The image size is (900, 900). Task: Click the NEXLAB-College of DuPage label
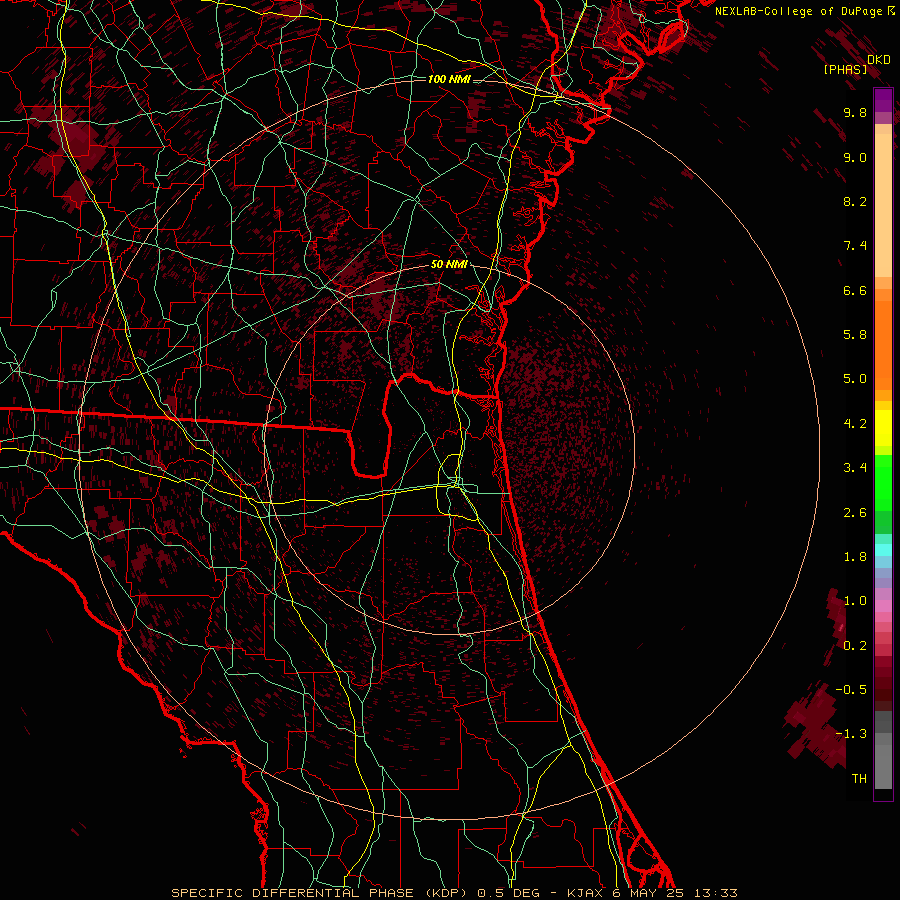[x=799, y=11]
